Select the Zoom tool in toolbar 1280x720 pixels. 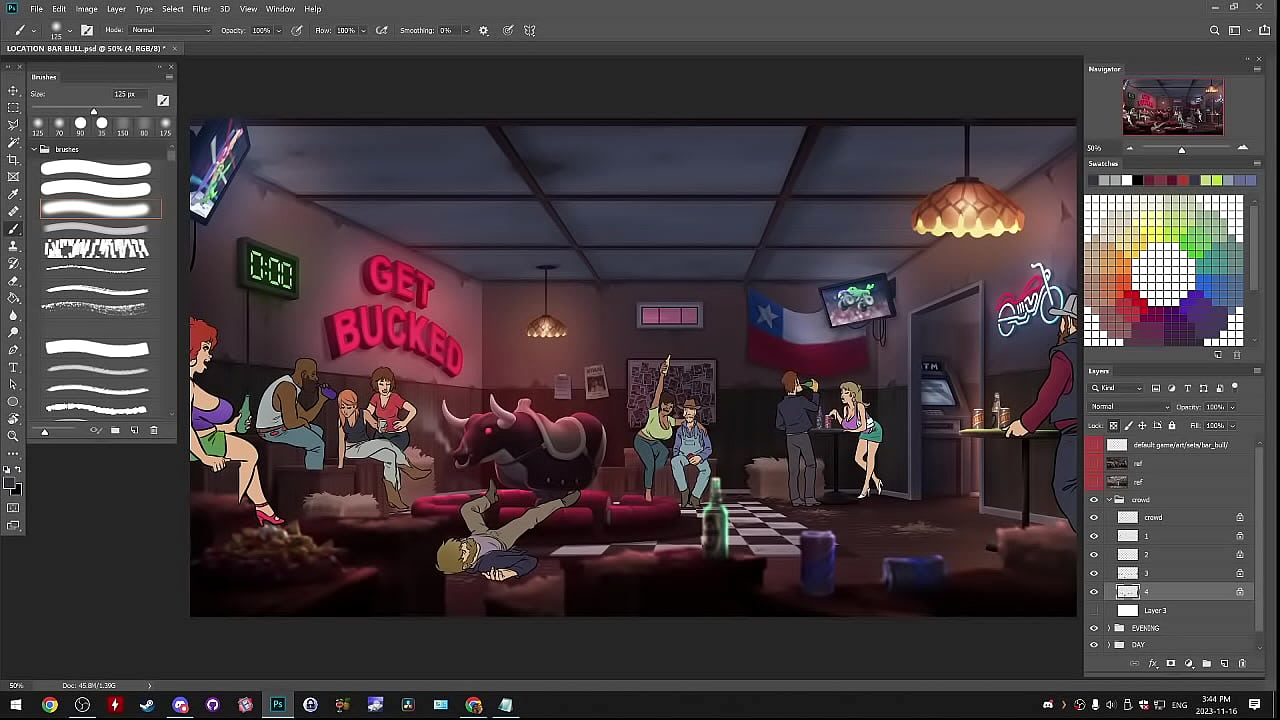click(x=13, y=436)
